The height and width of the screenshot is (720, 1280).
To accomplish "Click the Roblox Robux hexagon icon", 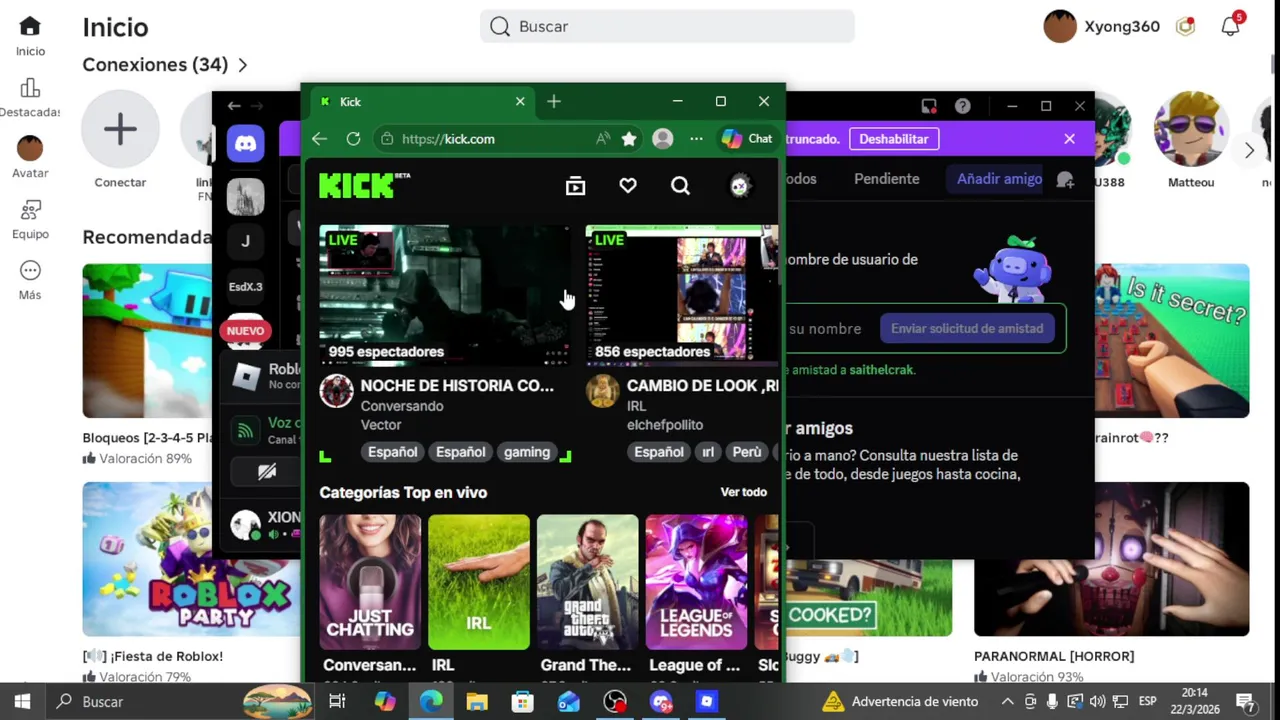I will coord(1185,27).
